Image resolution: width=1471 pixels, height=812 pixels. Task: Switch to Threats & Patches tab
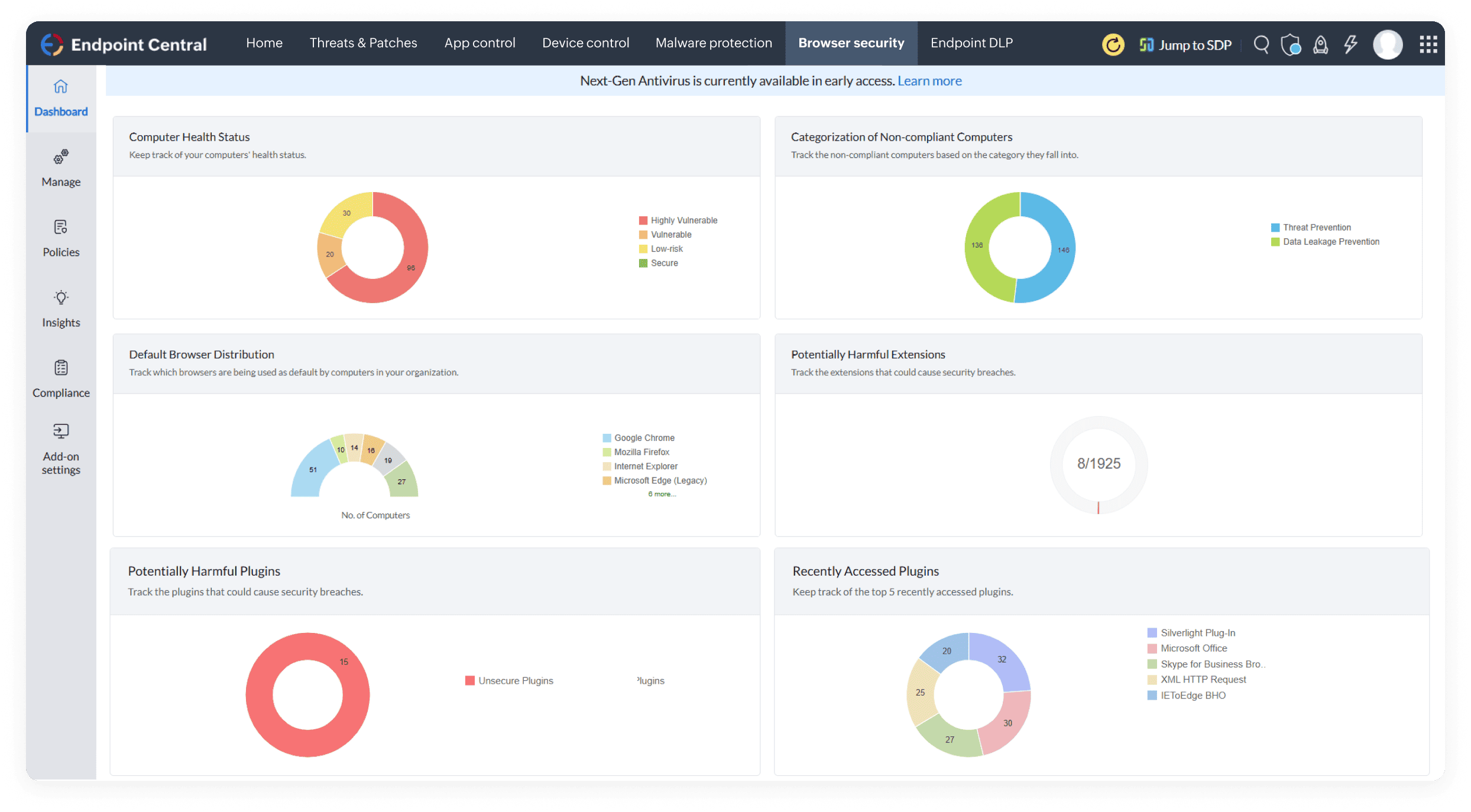point(363,43)
